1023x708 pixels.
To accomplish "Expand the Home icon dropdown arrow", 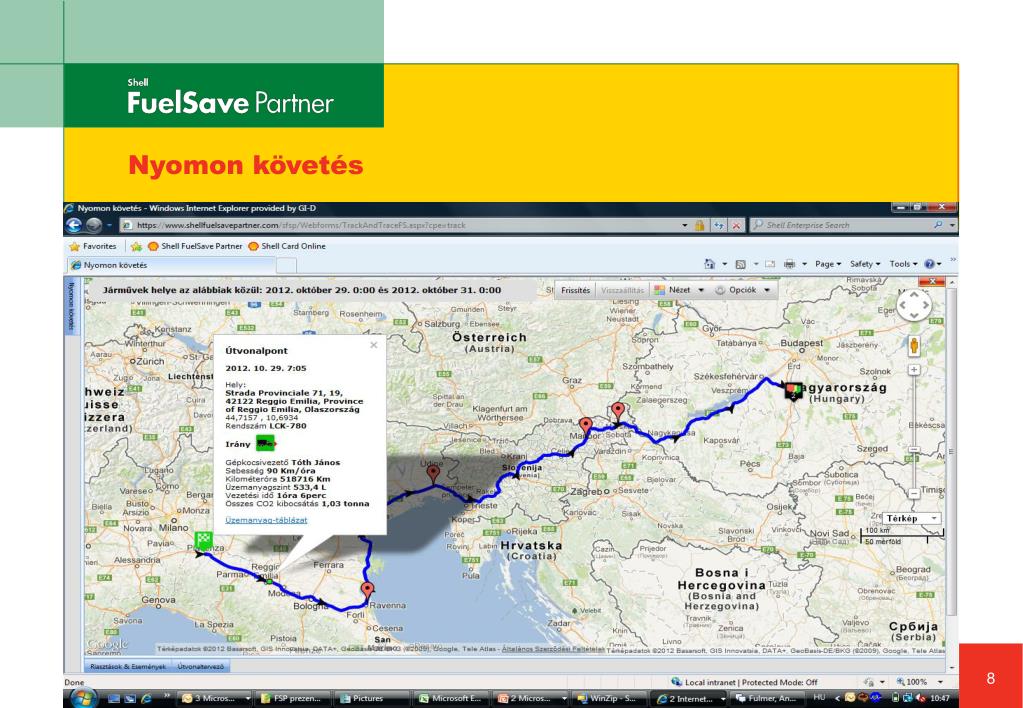I will point(725,264).
